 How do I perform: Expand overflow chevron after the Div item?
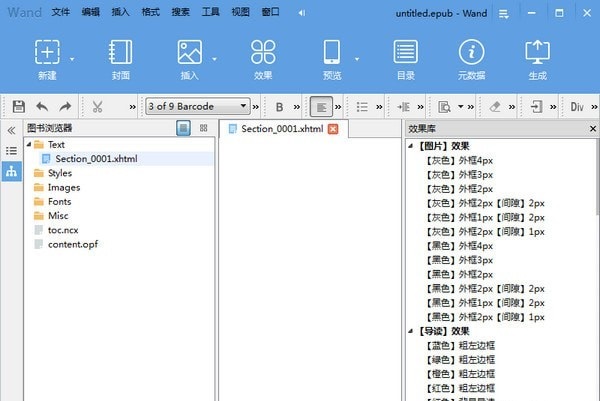tap(594, 107)
